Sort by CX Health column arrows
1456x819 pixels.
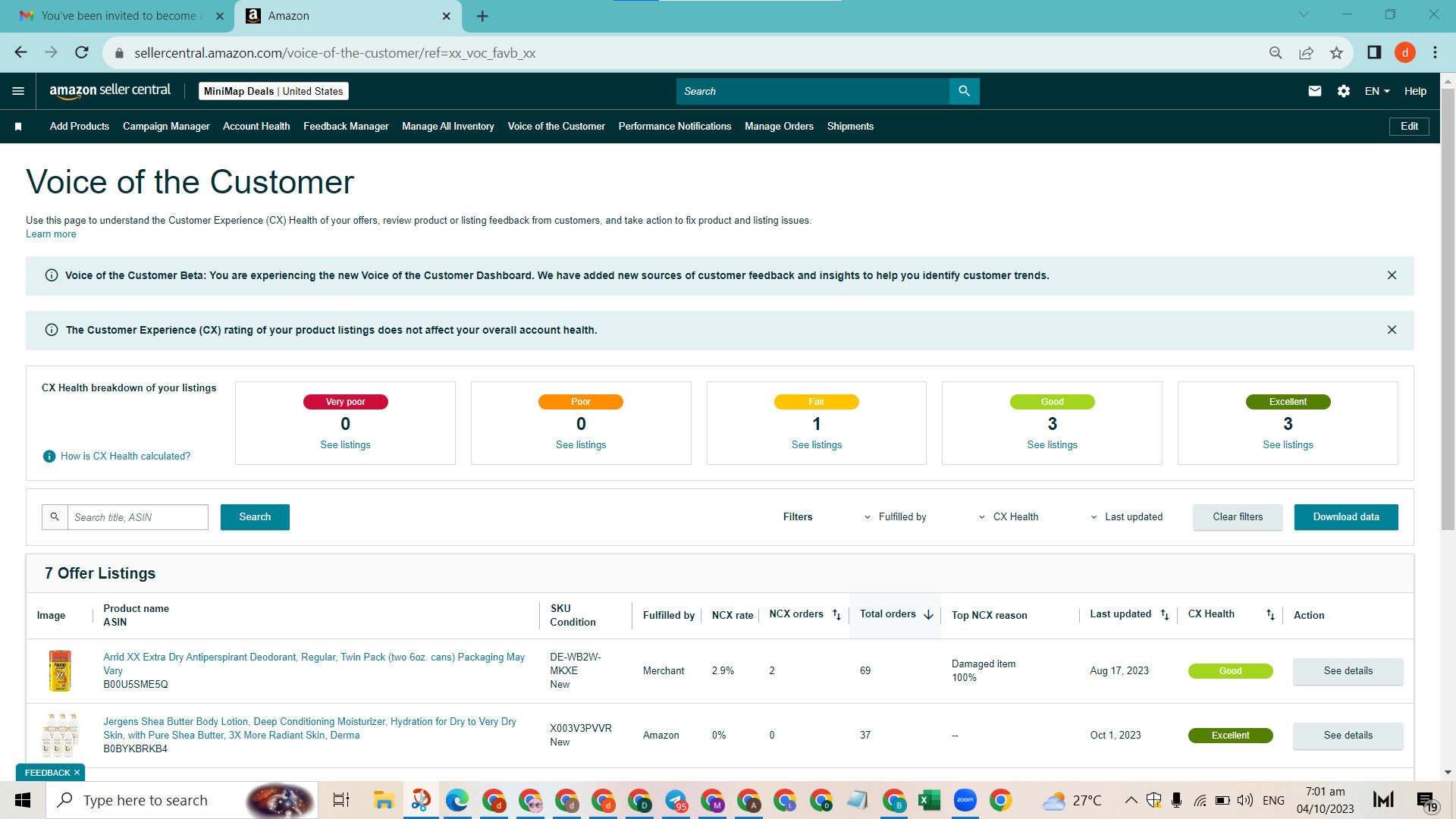click(1270, 615)
